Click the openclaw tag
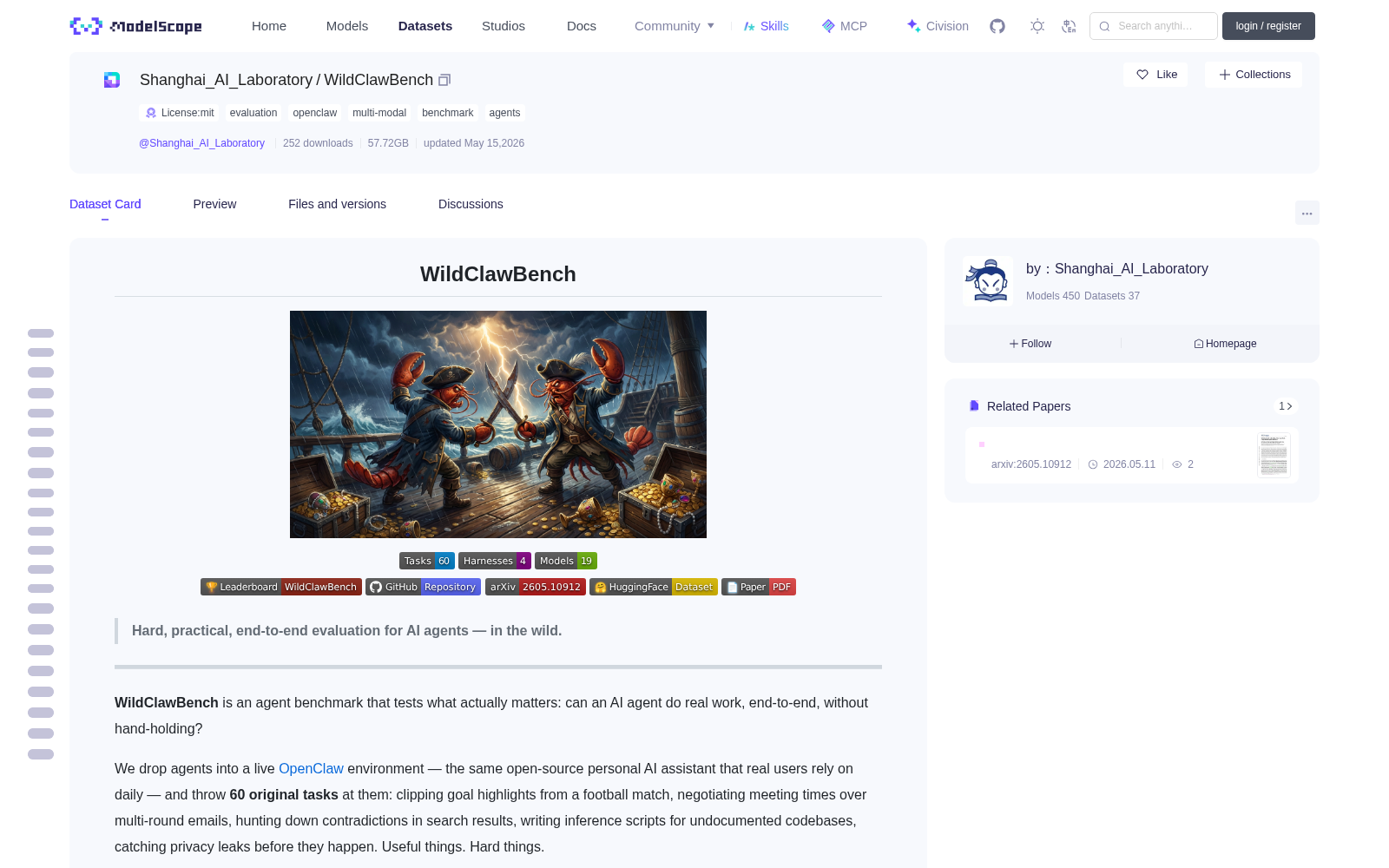 pos(314,113)
